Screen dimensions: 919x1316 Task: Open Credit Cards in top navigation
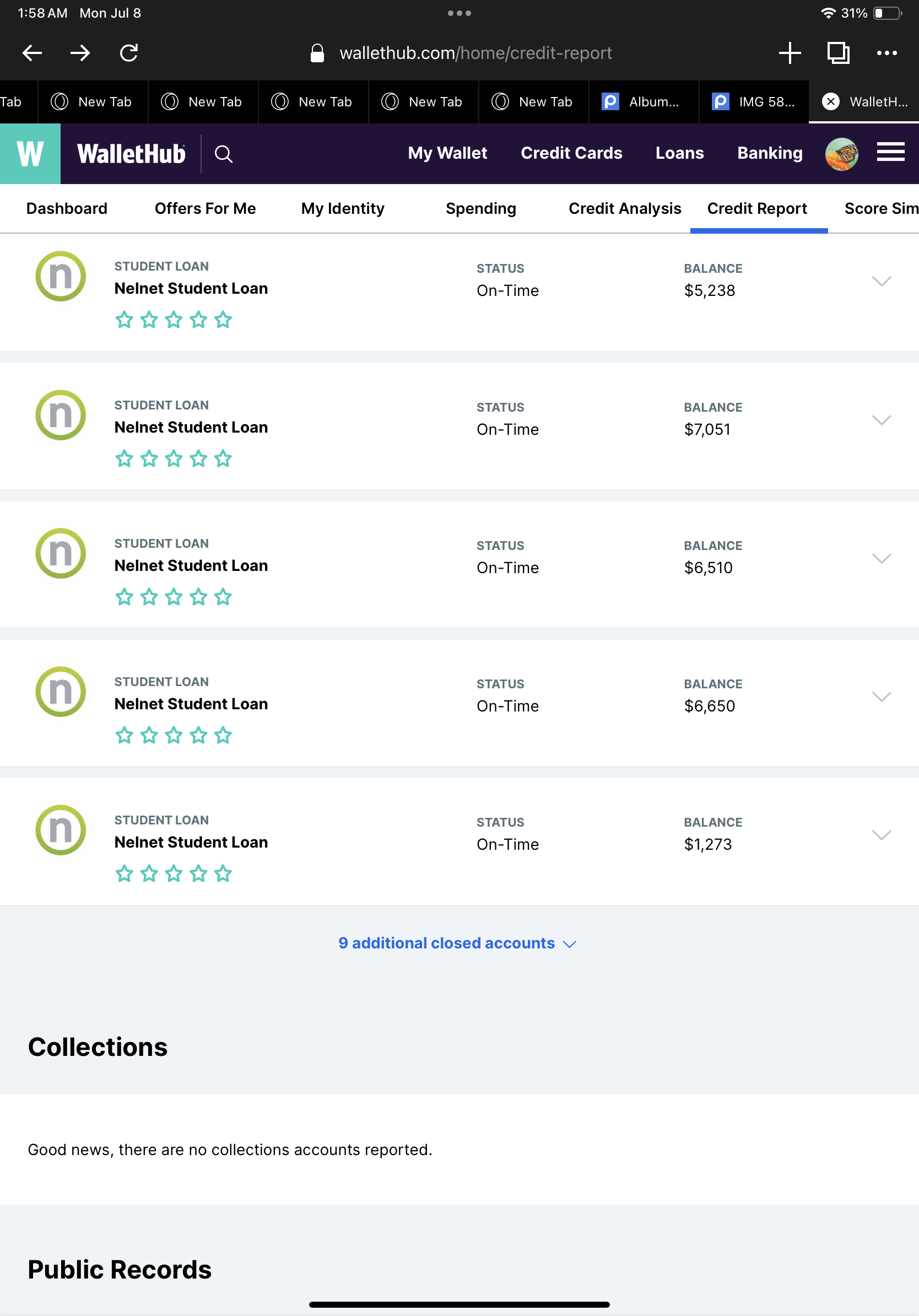pos(571,153)
